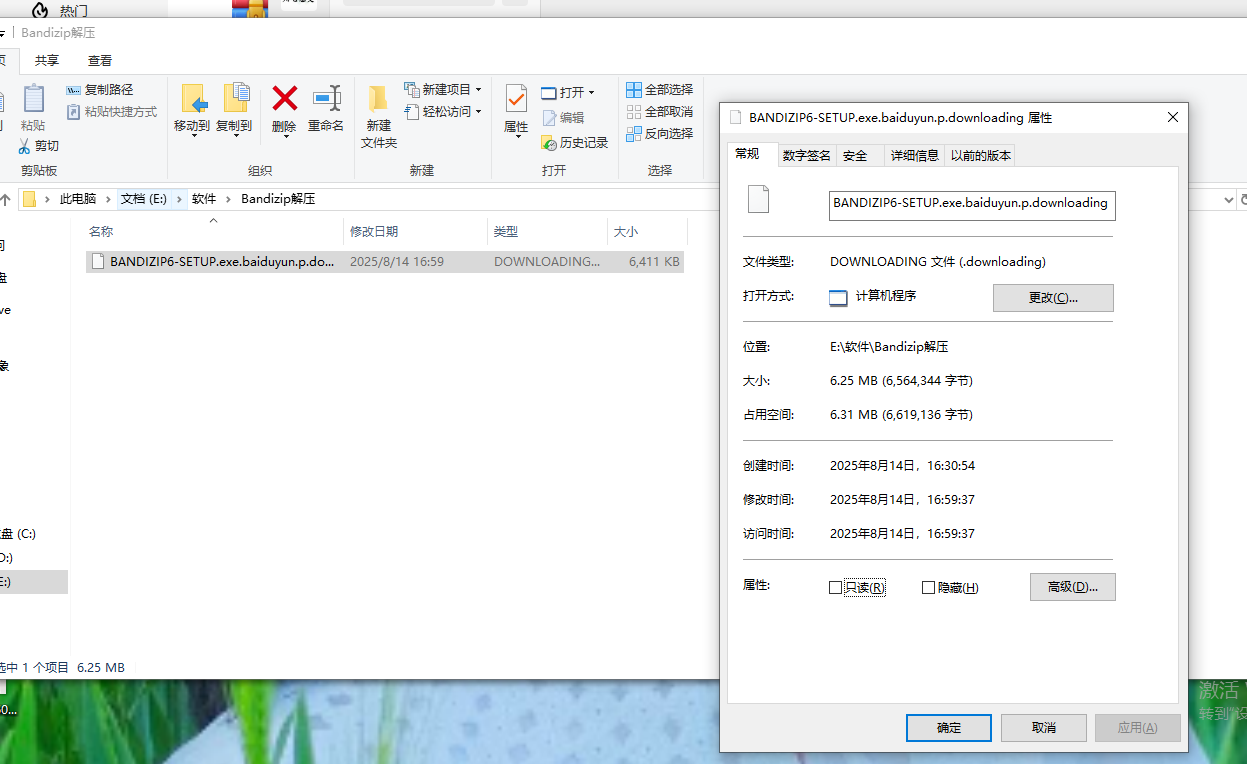The image size is (1247, 764).
Task: Switch to the Digital Signatures tab
Action: coord(806,156)
